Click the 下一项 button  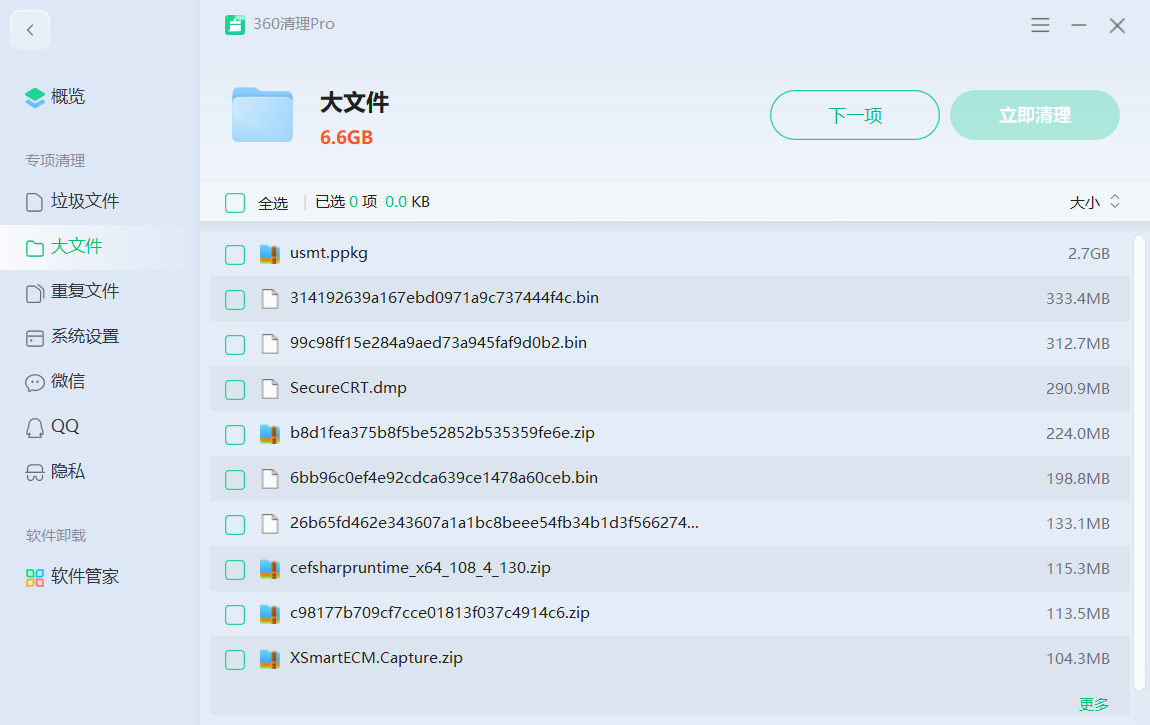tap(854, 115)
